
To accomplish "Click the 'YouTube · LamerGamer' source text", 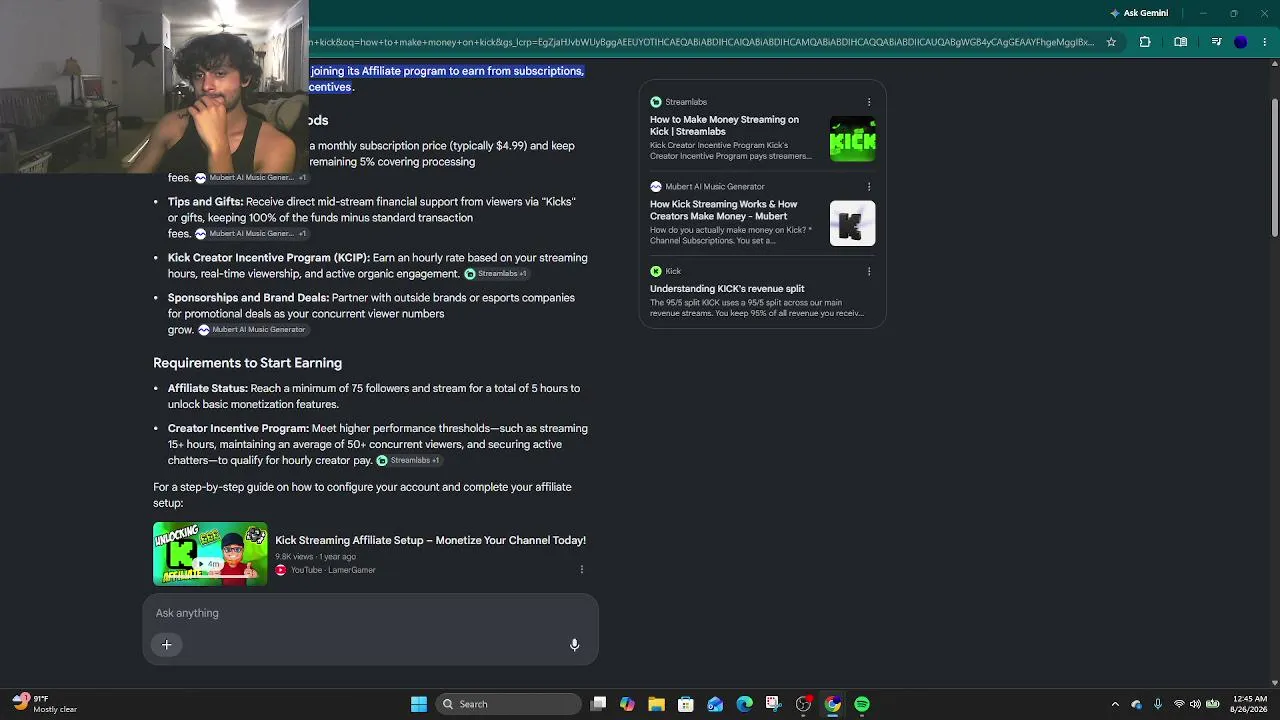I will (333, 570).
